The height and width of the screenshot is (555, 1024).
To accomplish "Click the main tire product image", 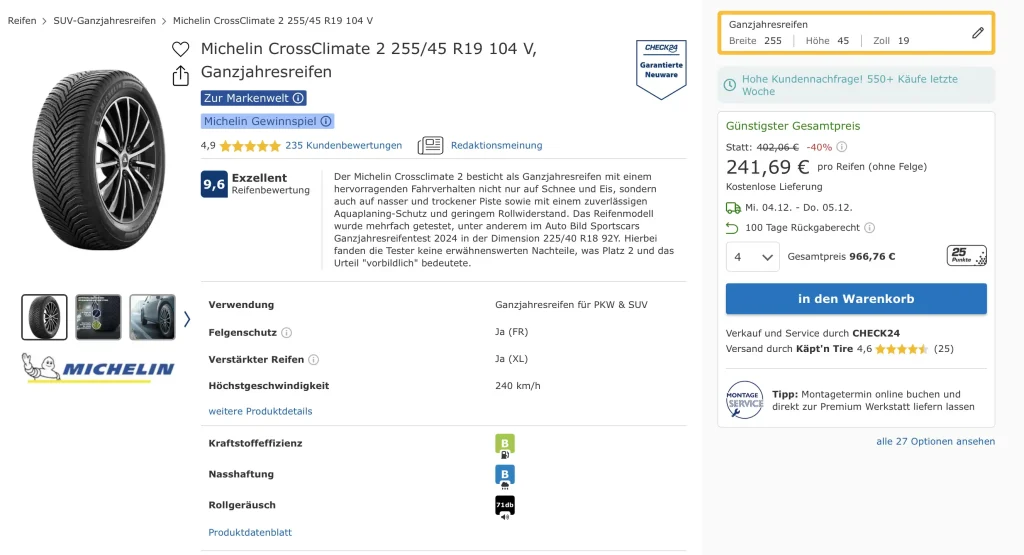I will [98, 160].
